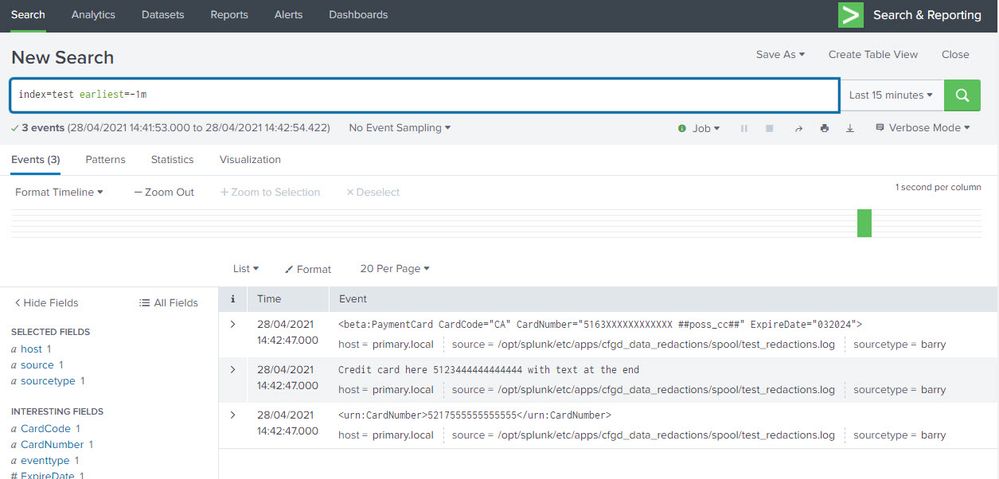Click Zoom Out on the timeline
This screenshot has width=999, height=479.
coord(164,192)
